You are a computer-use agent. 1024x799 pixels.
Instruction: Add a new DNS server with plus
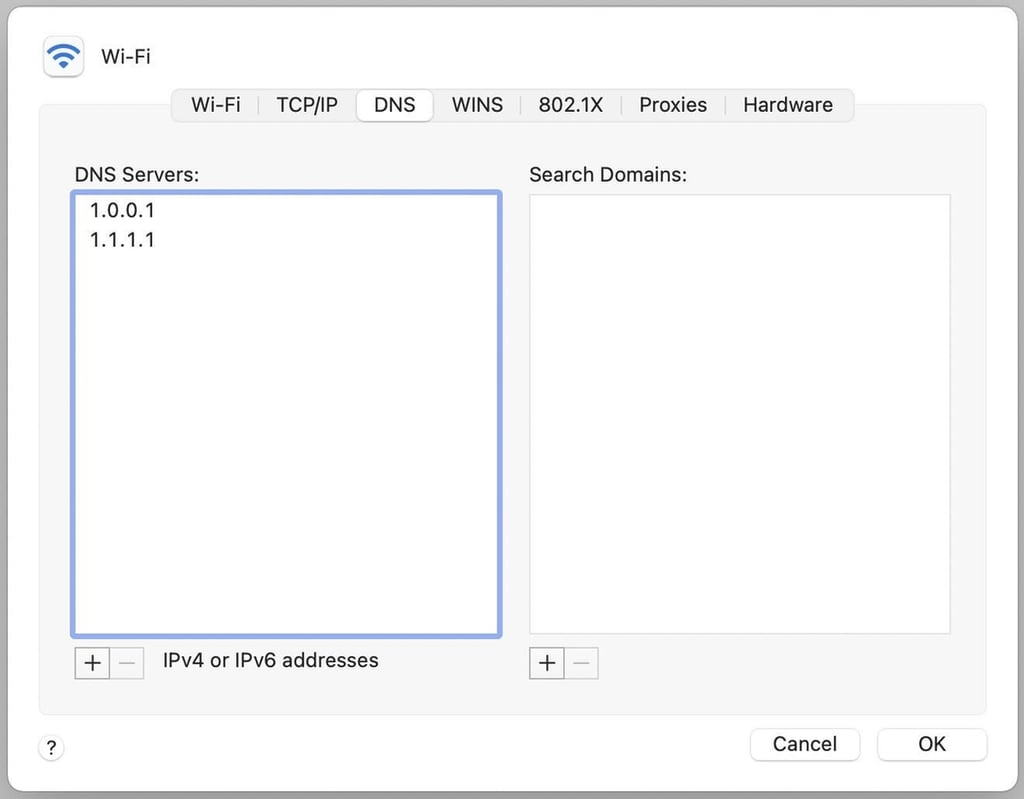[x=92, y=663]
